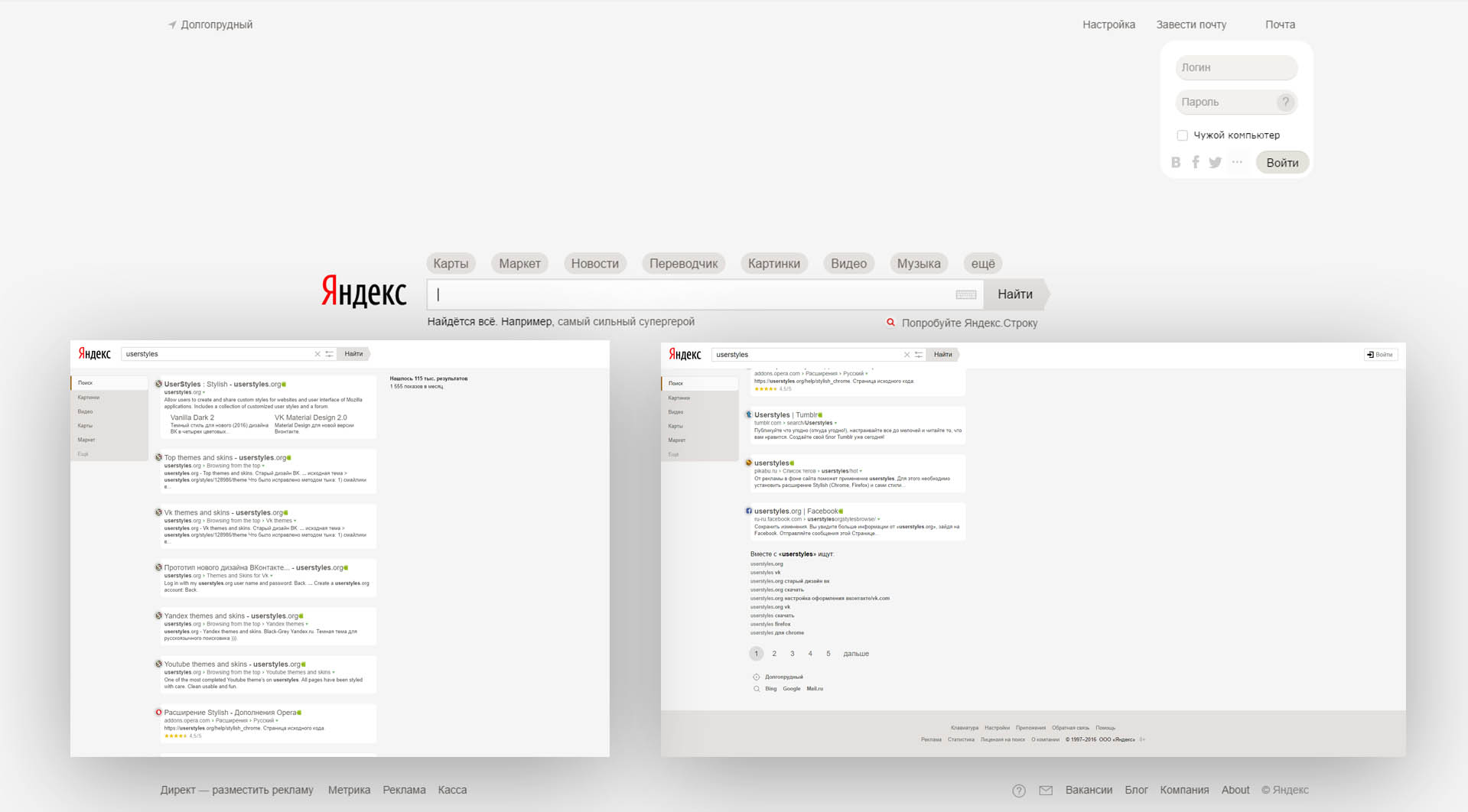Open the About footer link
Viewport: 1468px width, 812px height.
click(x=1235, y=790)
